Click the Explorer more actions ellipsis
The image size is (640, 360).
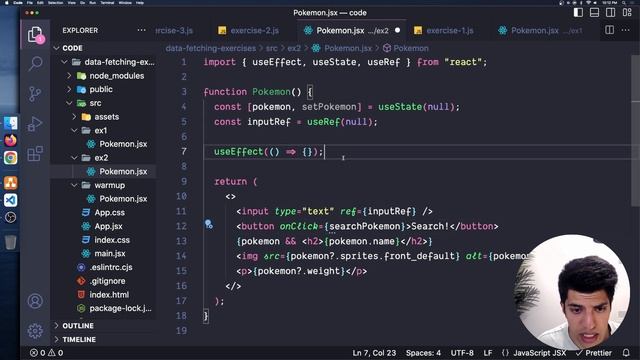click(x=141, y=30)
